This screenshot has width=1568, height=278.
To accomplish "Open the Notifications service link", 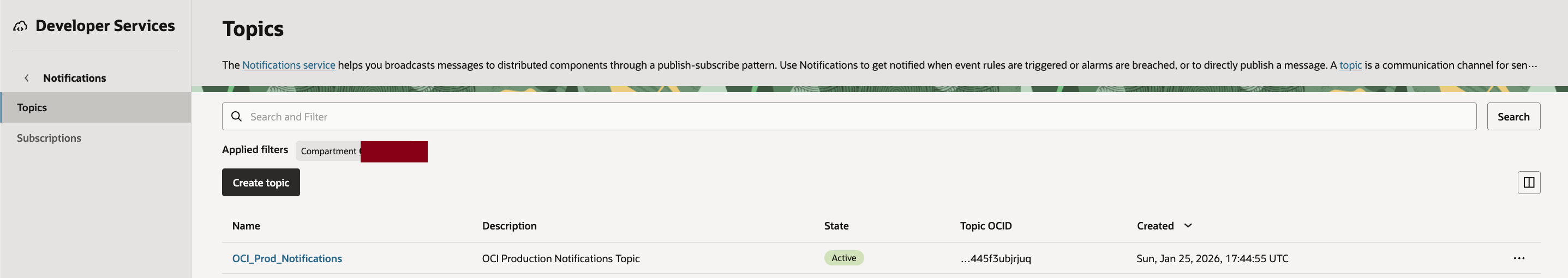I will click(x=289, y=65).
